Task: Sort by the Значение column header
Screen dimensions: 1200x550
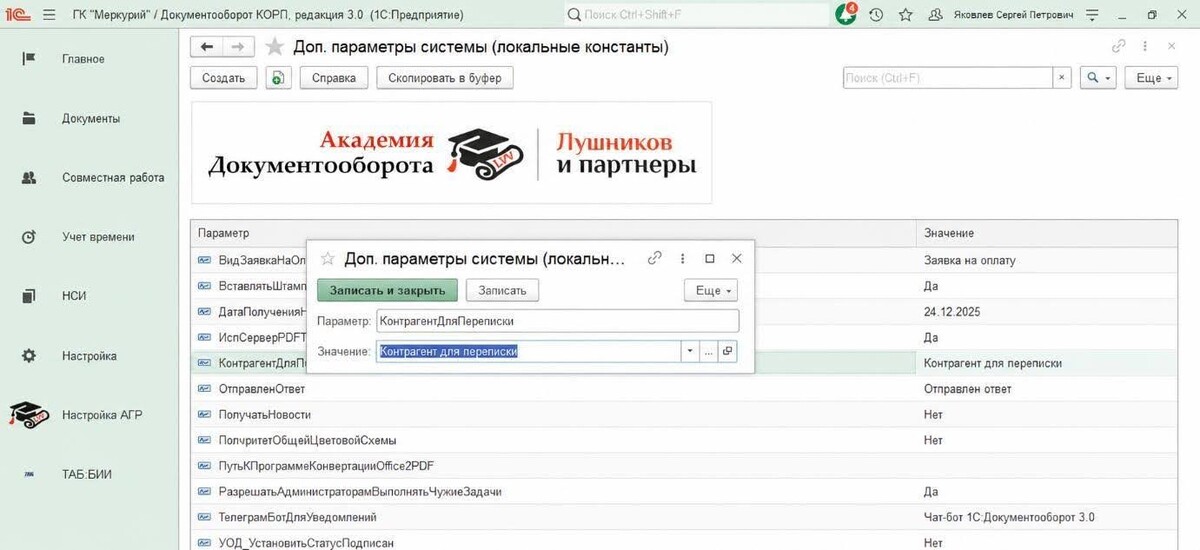Action: click(x=1047, y=232)
